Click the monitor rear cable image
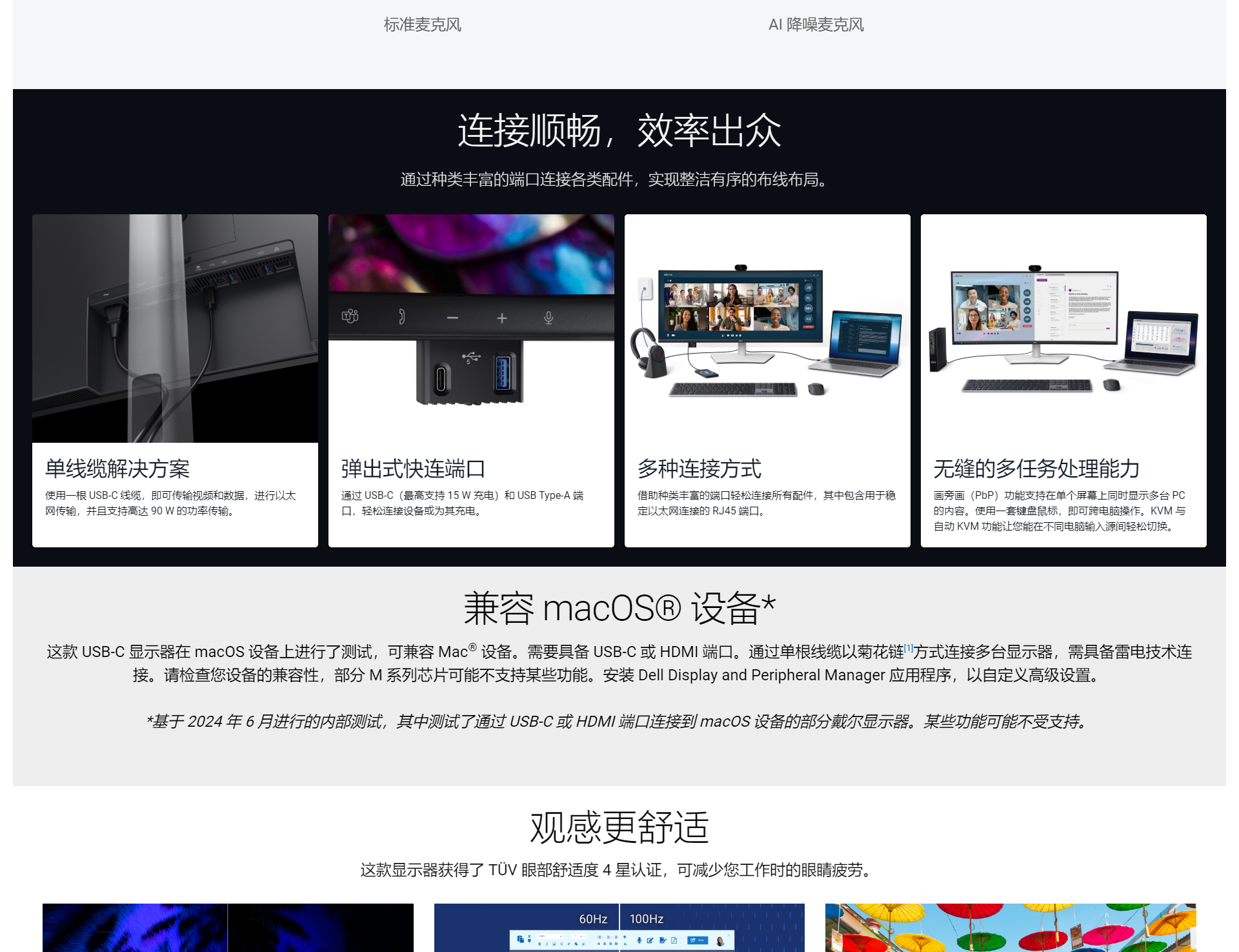This screenshot has width=1239, height=952. pyautogui.click(x=175, y=328)
